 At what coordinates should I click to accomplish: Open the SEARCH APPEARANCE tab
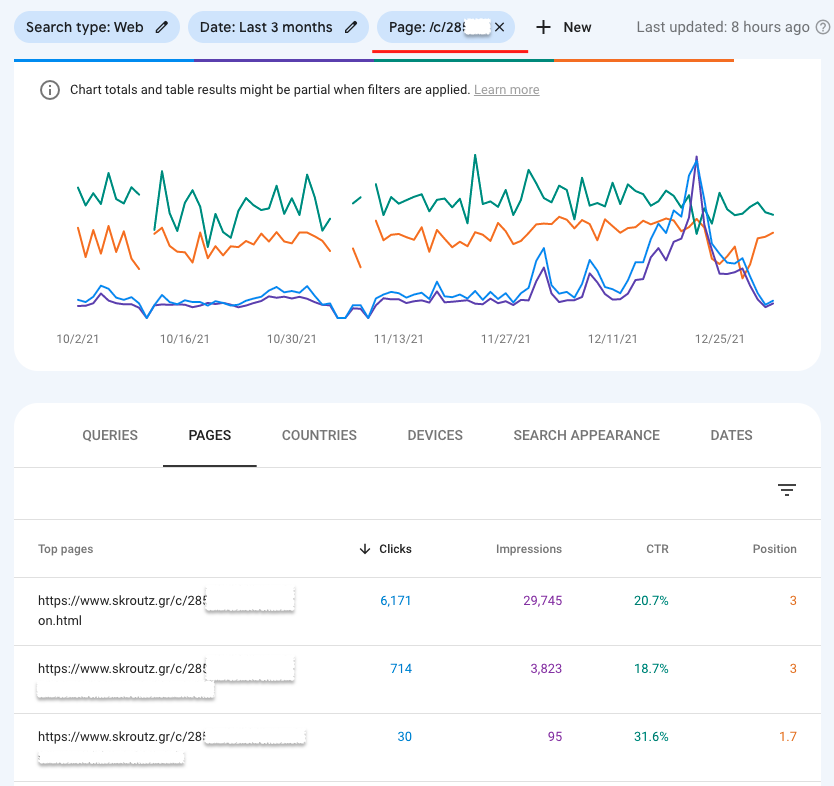[x=587, y=436]
